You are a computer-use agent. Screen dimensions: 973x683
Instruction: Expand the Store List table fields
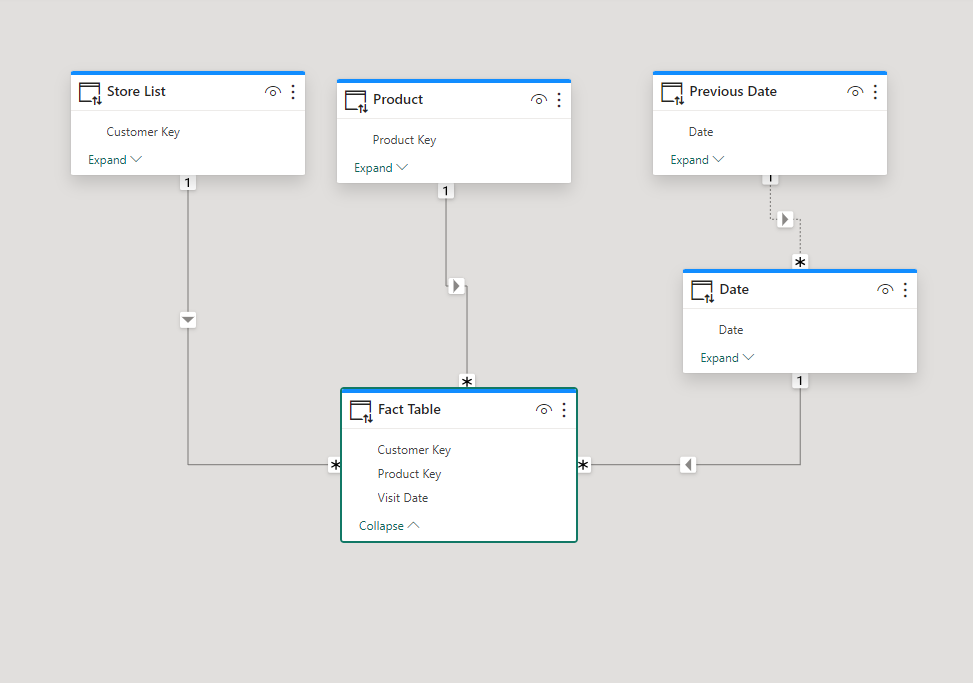pos(115,160)
